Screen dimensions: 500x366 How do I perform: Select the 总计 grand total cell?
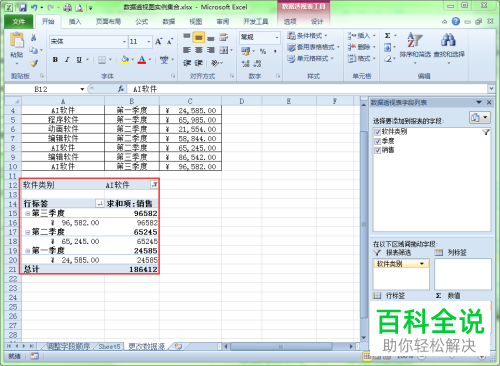(x=63, y=269)
